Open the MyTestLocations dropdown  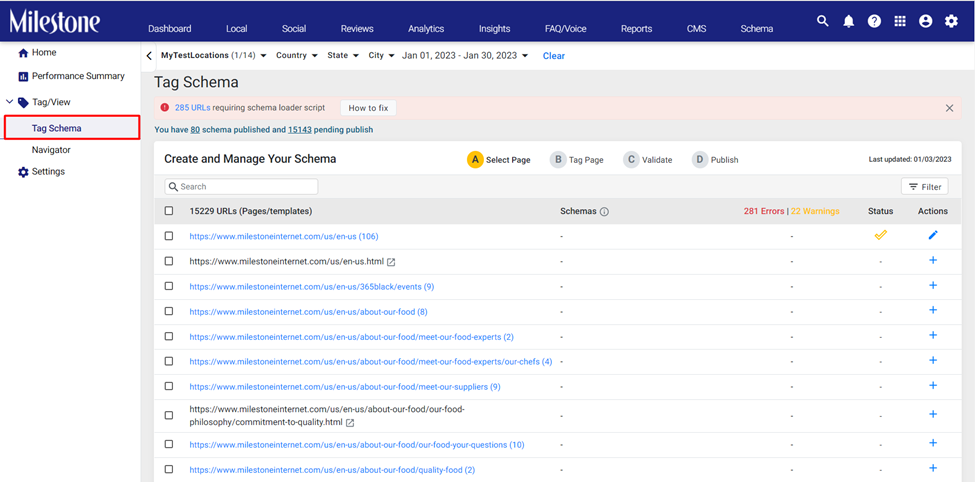(x=214, y=55)
